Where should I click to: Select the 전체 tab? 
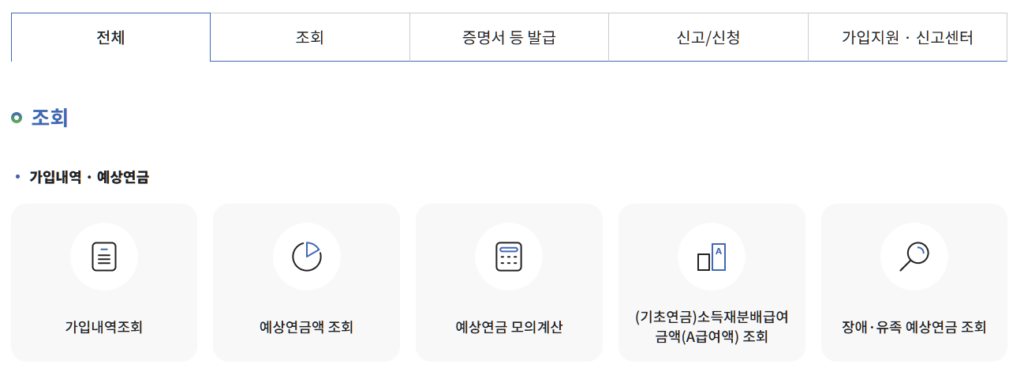111,37
